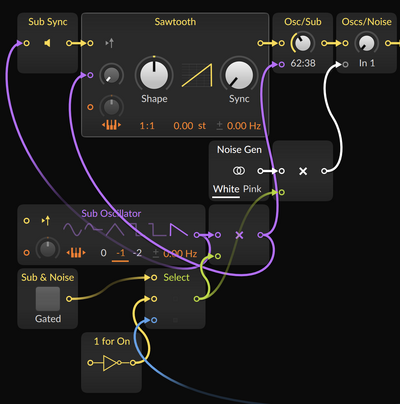Click the Noise Gen stereo circles icon

tap(238, 171)
